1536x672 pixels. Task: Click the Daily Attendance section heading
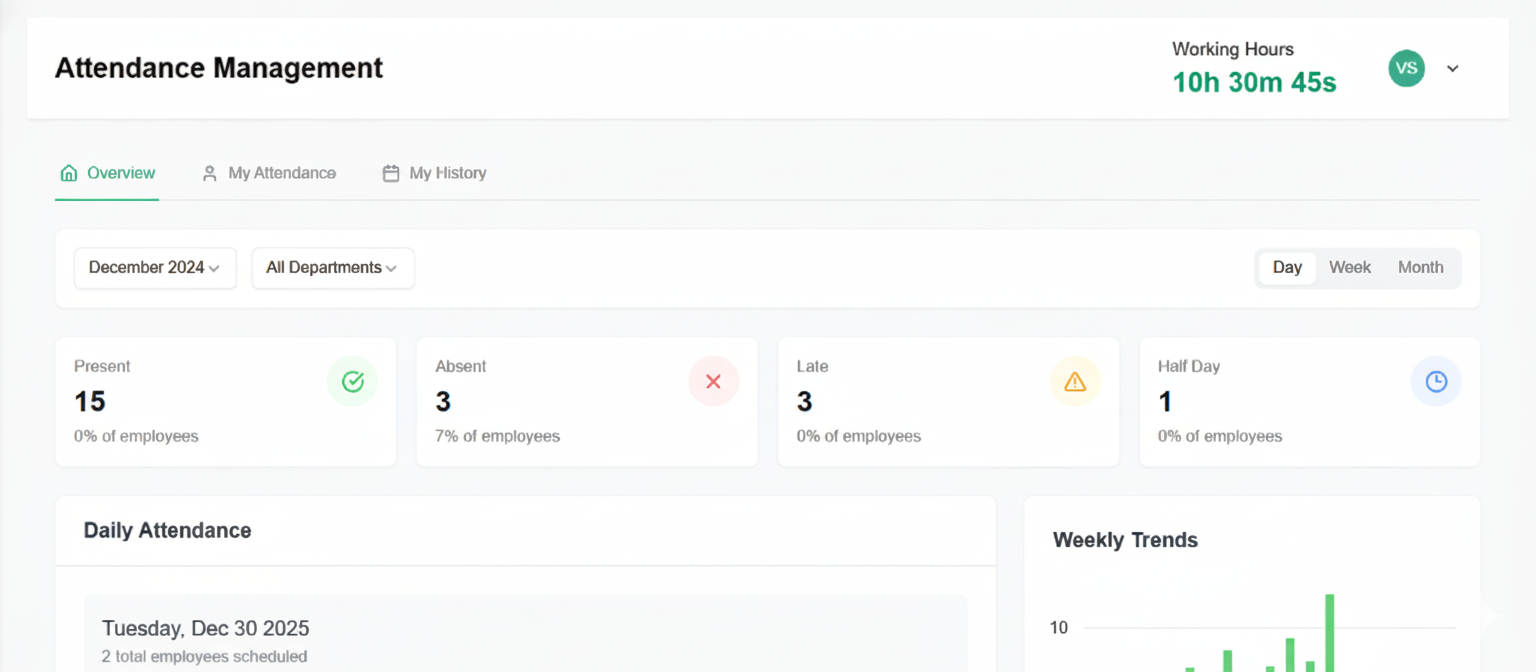(167, 530)
